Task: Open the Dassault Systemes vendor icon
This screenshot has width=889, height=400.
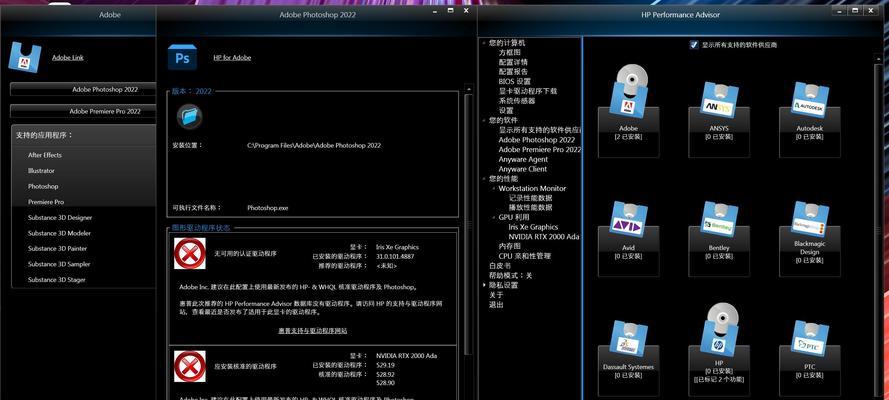Action: pyautogui.click(x=628, y=340)
